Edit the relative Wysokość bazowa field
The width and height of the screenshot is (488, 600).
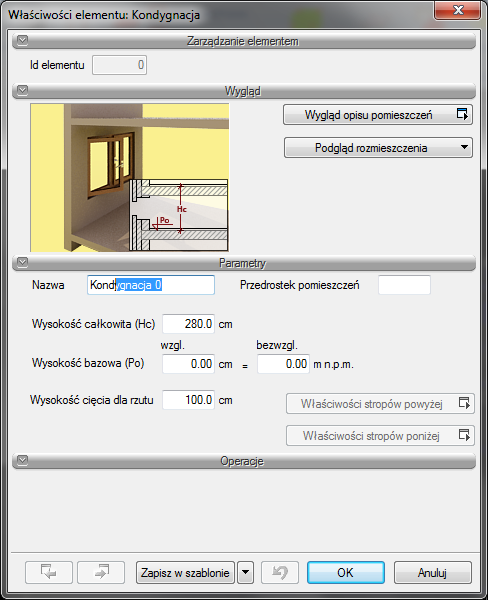[188, 364]
